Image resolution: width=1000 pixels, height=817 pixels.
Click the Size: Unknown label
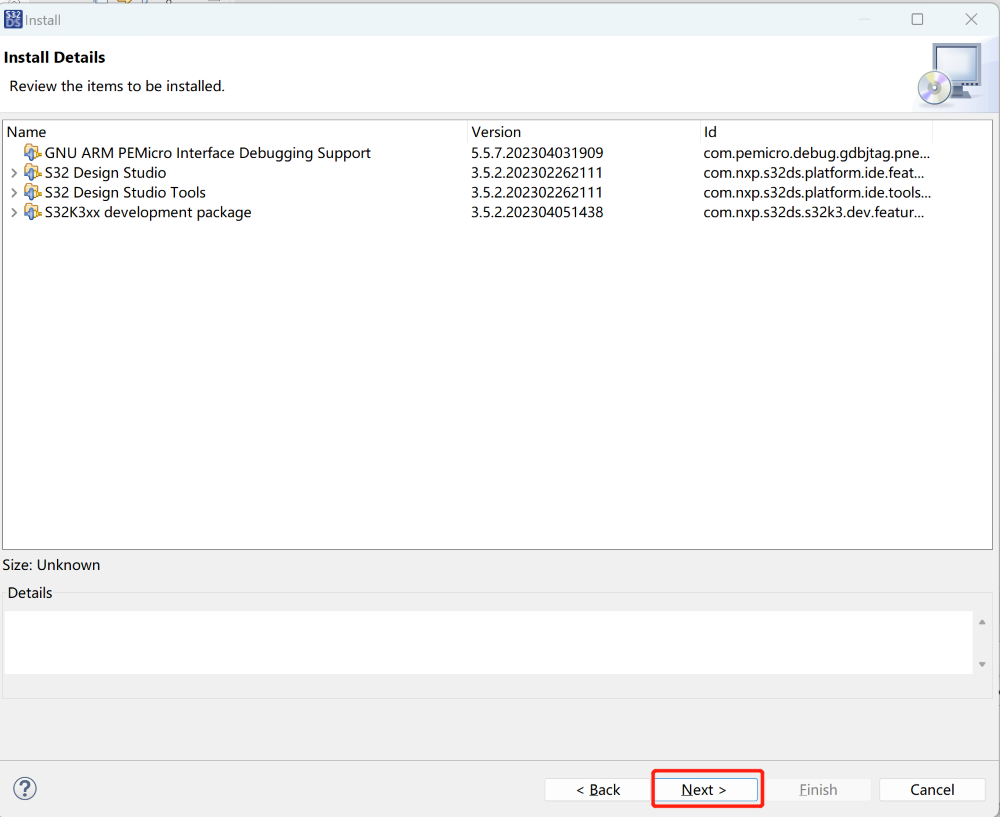pyautogui.click(x=51, y=565)
